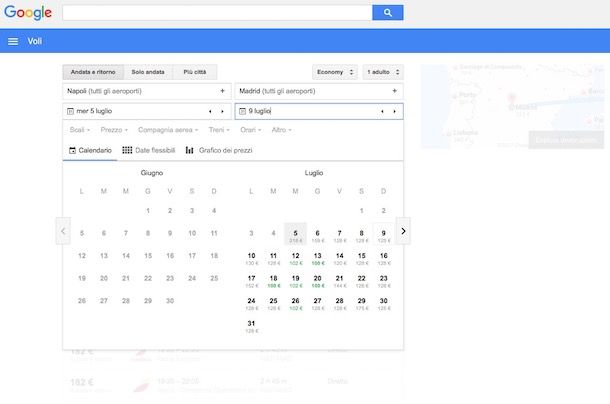Expand the Scali filter

tap(80, 130)
